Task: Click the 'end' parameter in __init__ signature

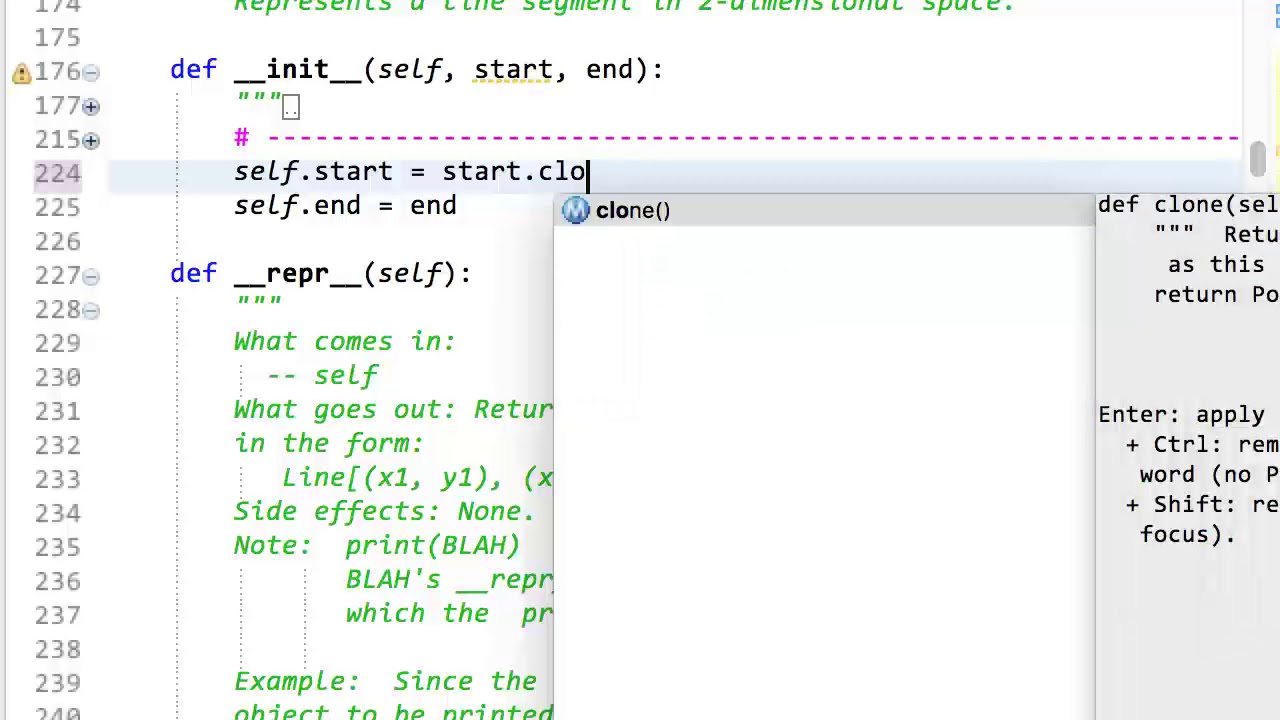Action: pos(609,70)
